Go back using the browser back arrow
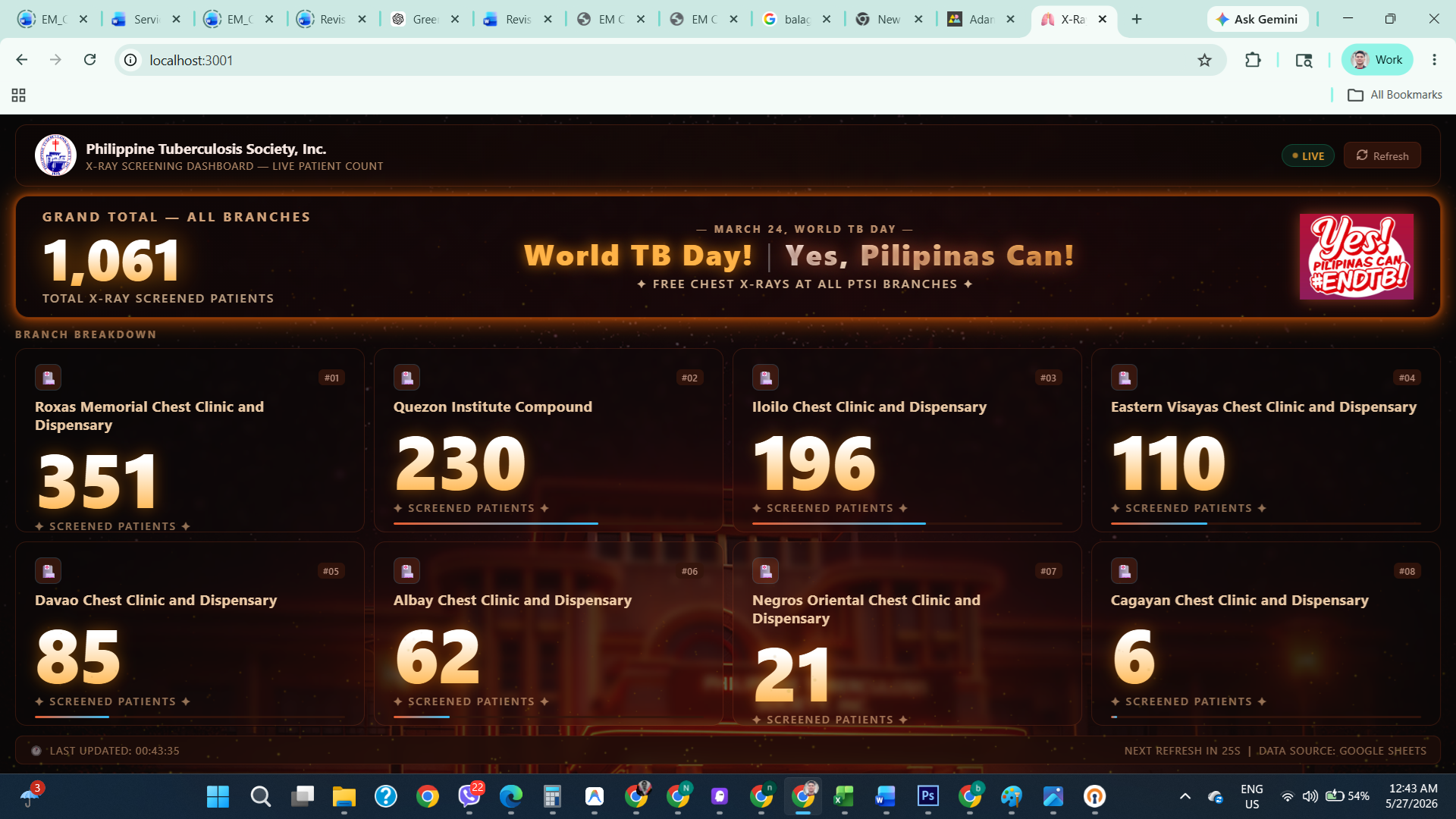The height and width of the screenshot is (819, 1456). point(22,60)
